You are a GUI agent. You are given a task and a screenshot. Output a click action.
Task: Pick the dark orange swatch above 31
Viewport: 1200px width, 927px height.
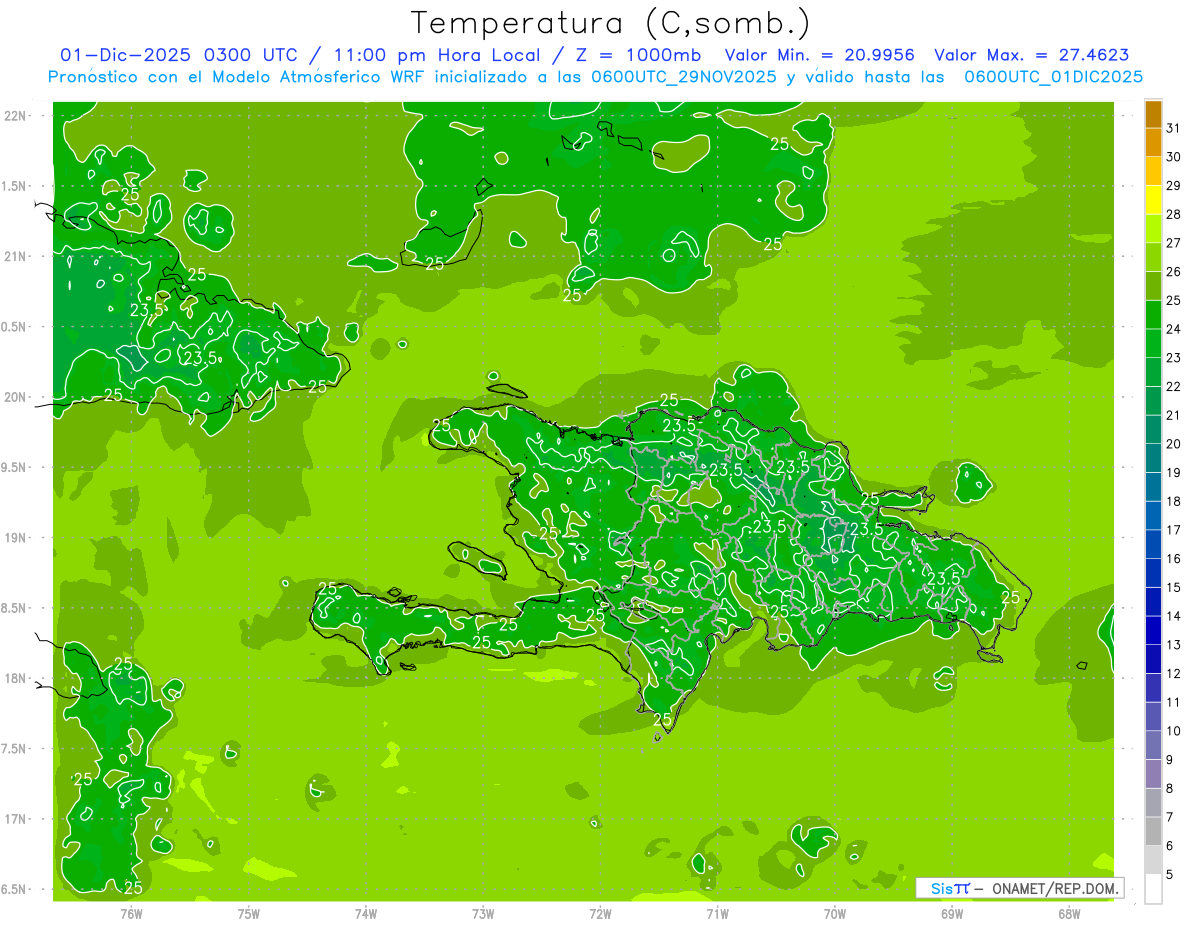point(1153,114)
